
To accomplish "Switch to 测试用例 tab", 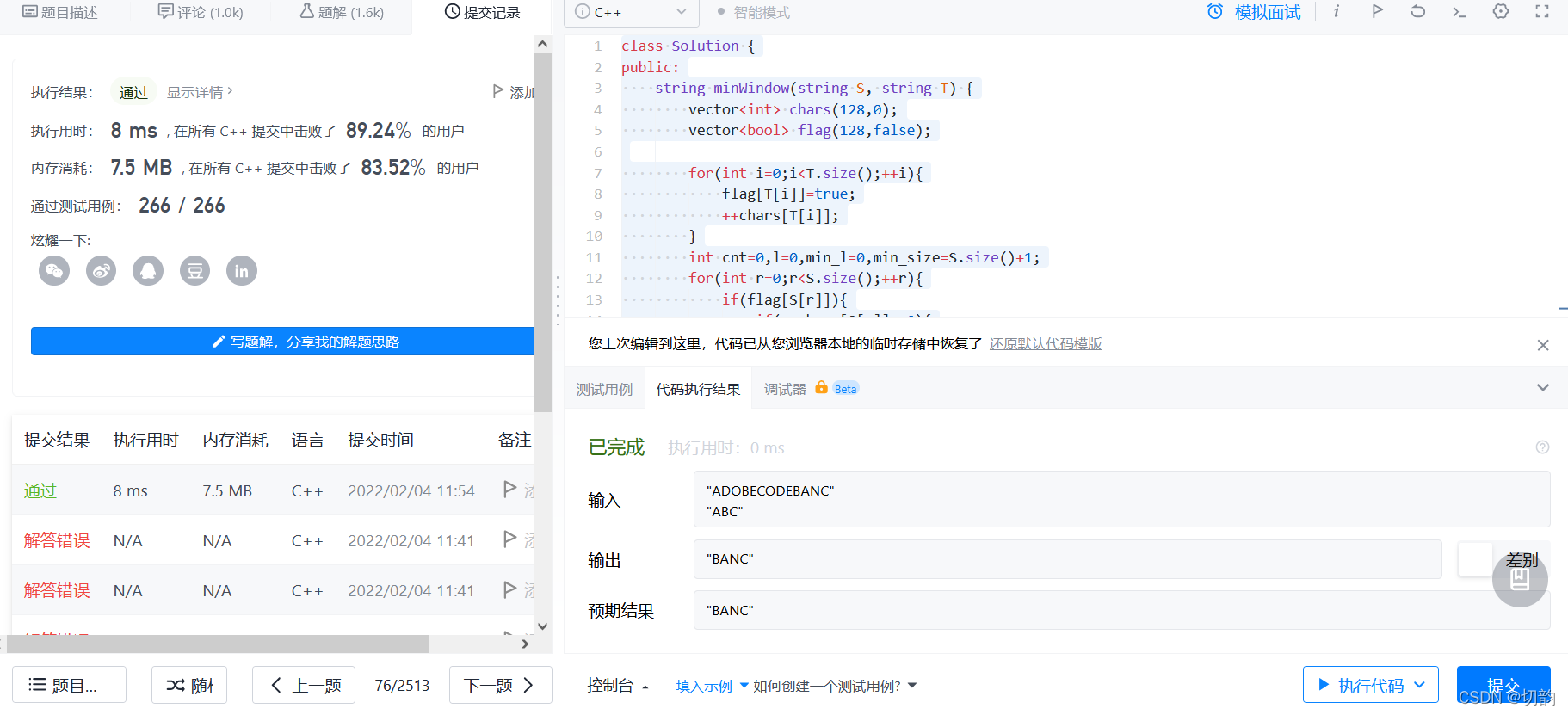I will click(604, 389).
